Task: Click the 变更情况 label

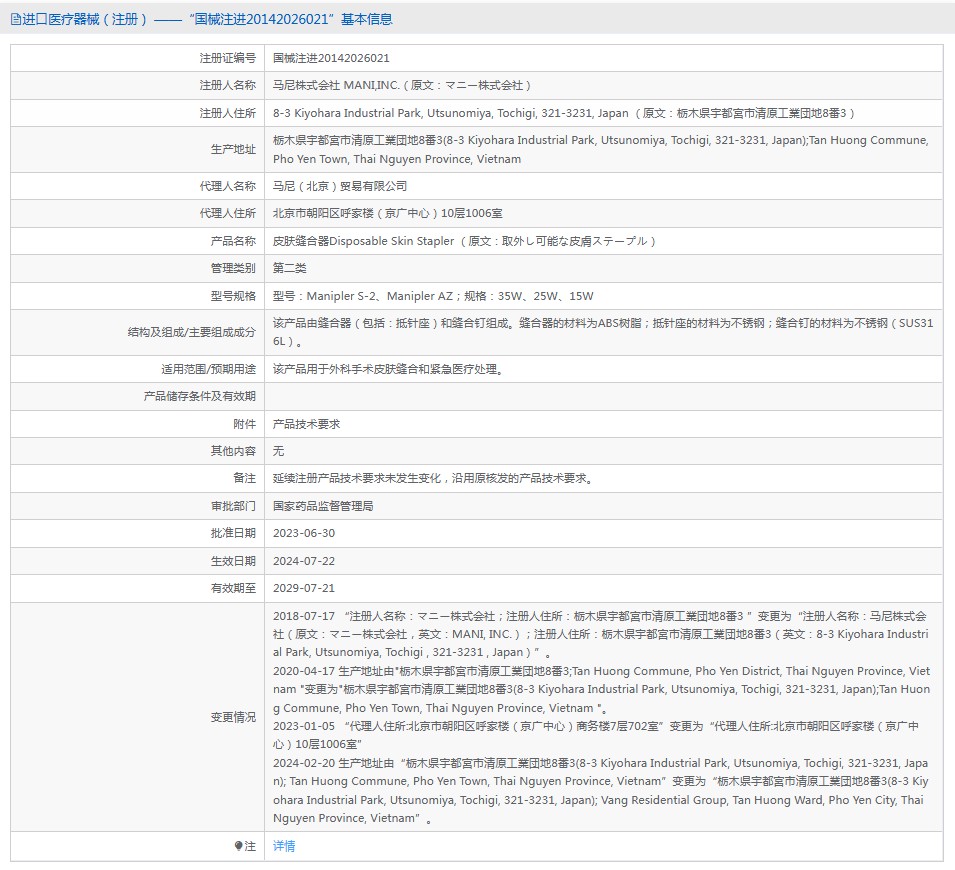Action: click(233, 717)
